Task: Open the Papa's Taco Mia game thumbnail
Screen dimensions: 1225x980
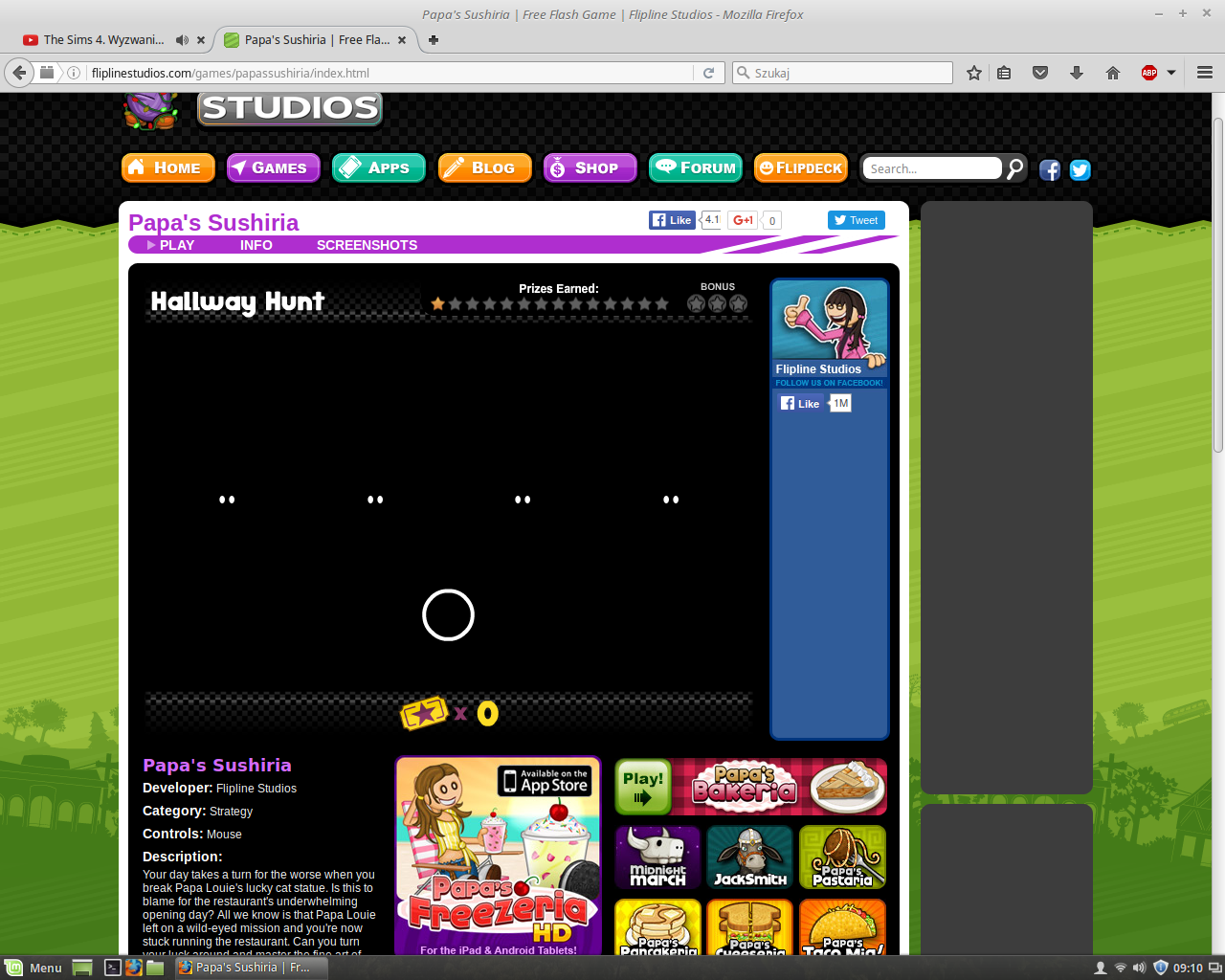Action: pyautogui.click(x=842, y=927)
